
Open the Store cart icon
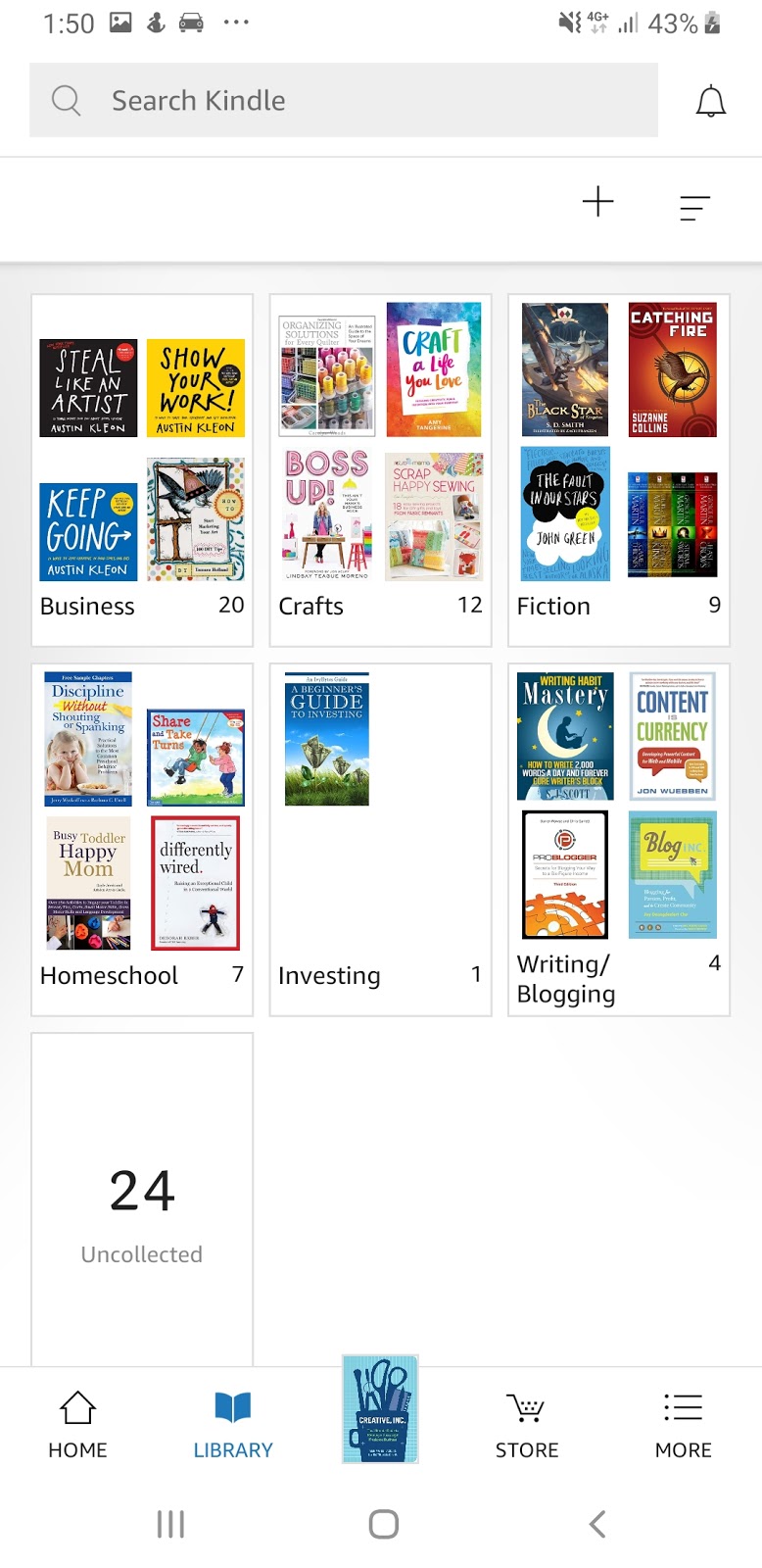click(527, 1425)
